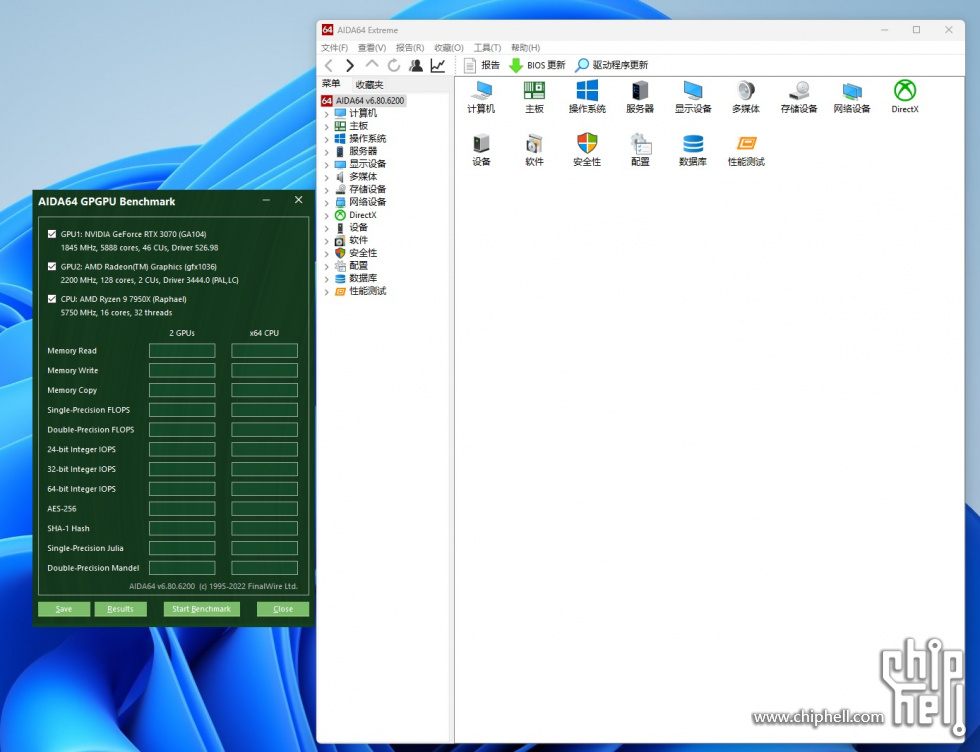Click BIOS 更新 toolbar button
The width and height of the screenshot is (980, 752).
pos(538,65)
